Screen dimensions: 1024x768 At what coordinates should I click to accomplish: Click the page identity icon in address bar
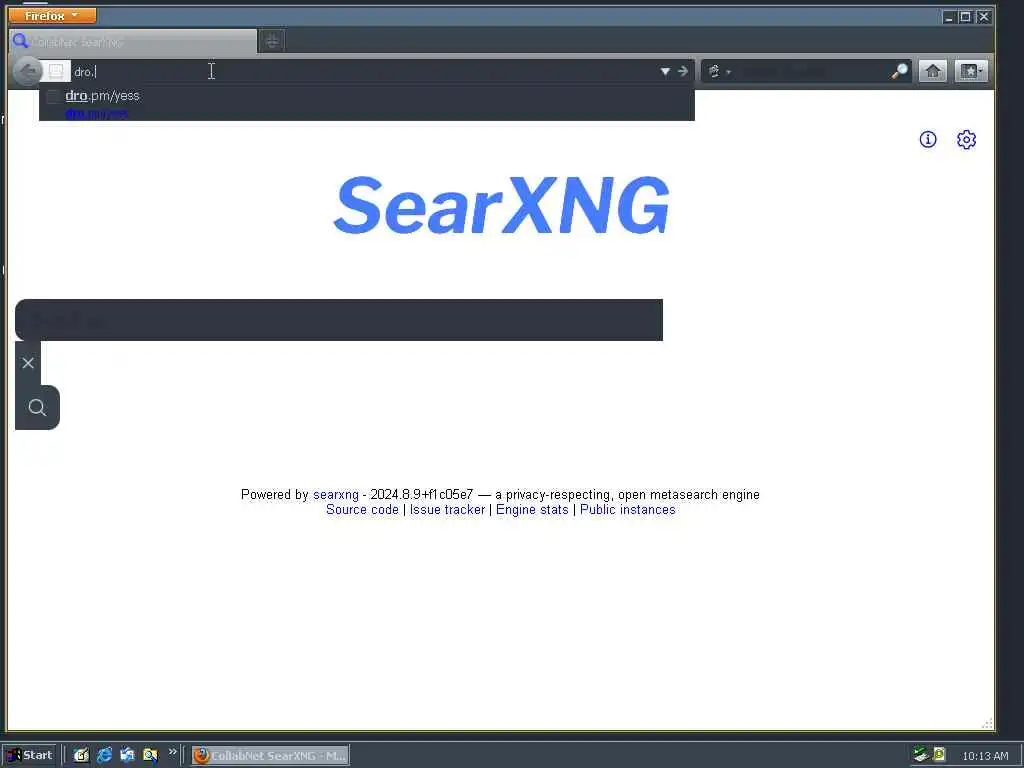tap(56, 71)
